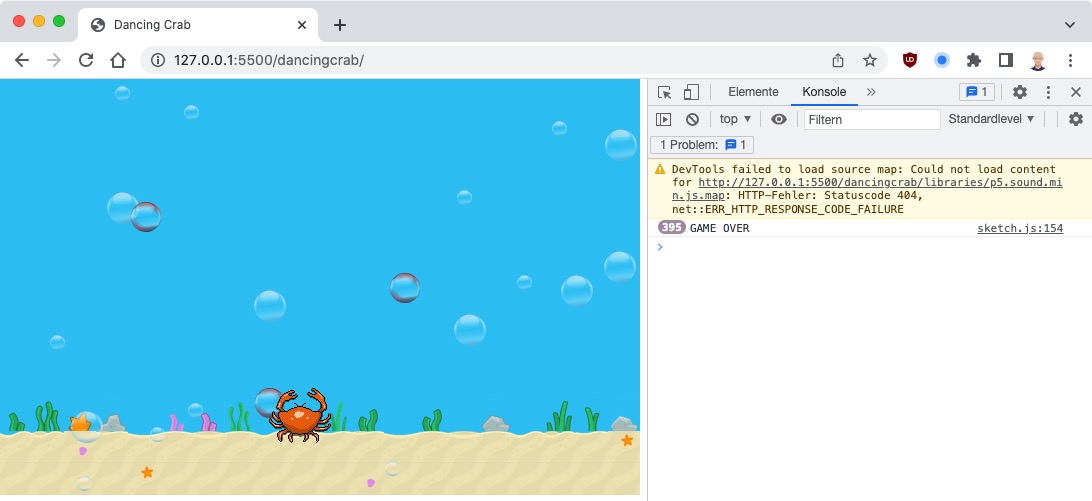Focus the Filtern console filter field
Screen dimensions: 1092x501
(871, 119)
